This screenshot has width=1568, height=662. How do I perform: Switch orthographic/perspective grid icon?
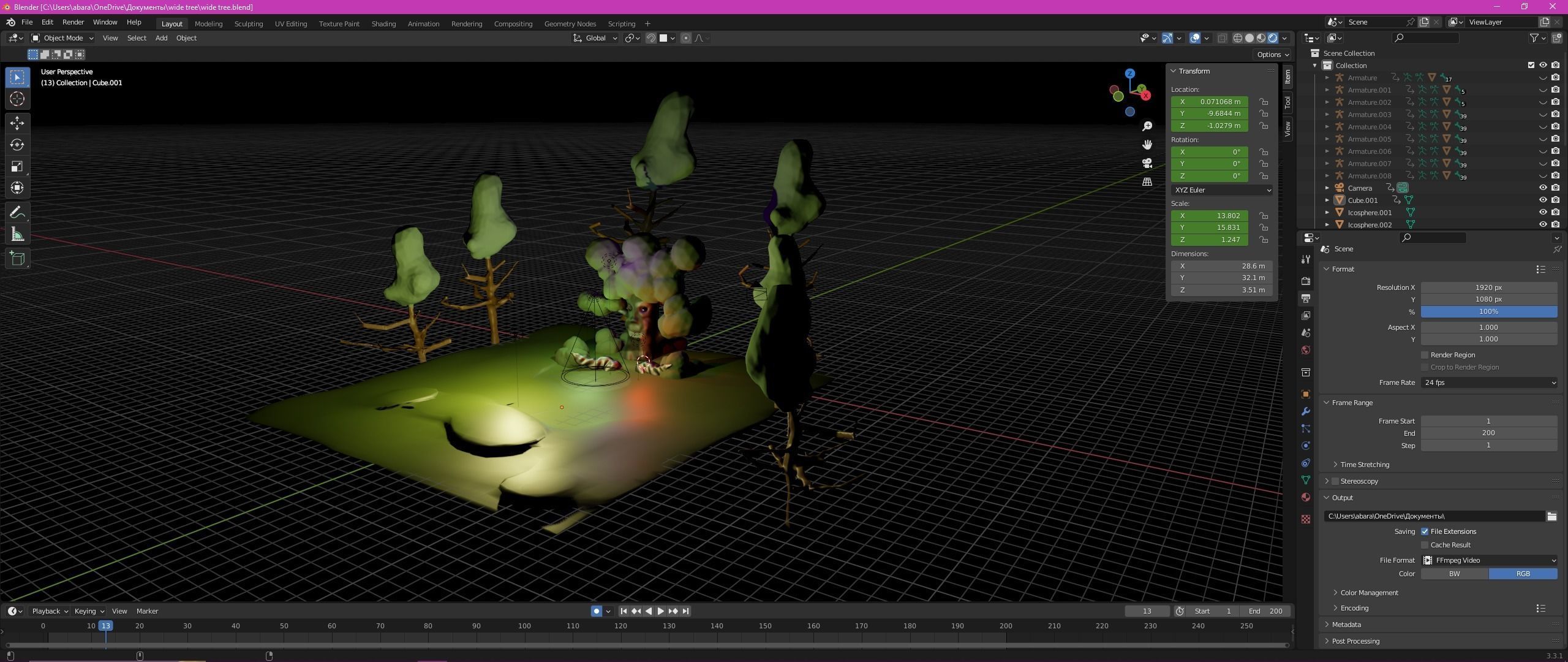pyautogui.click(x=1147, y=182)
